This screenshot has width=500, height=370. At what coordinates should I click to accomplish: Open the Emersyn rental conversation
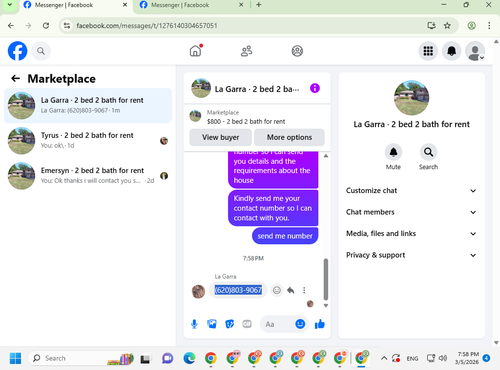(88, 176)
